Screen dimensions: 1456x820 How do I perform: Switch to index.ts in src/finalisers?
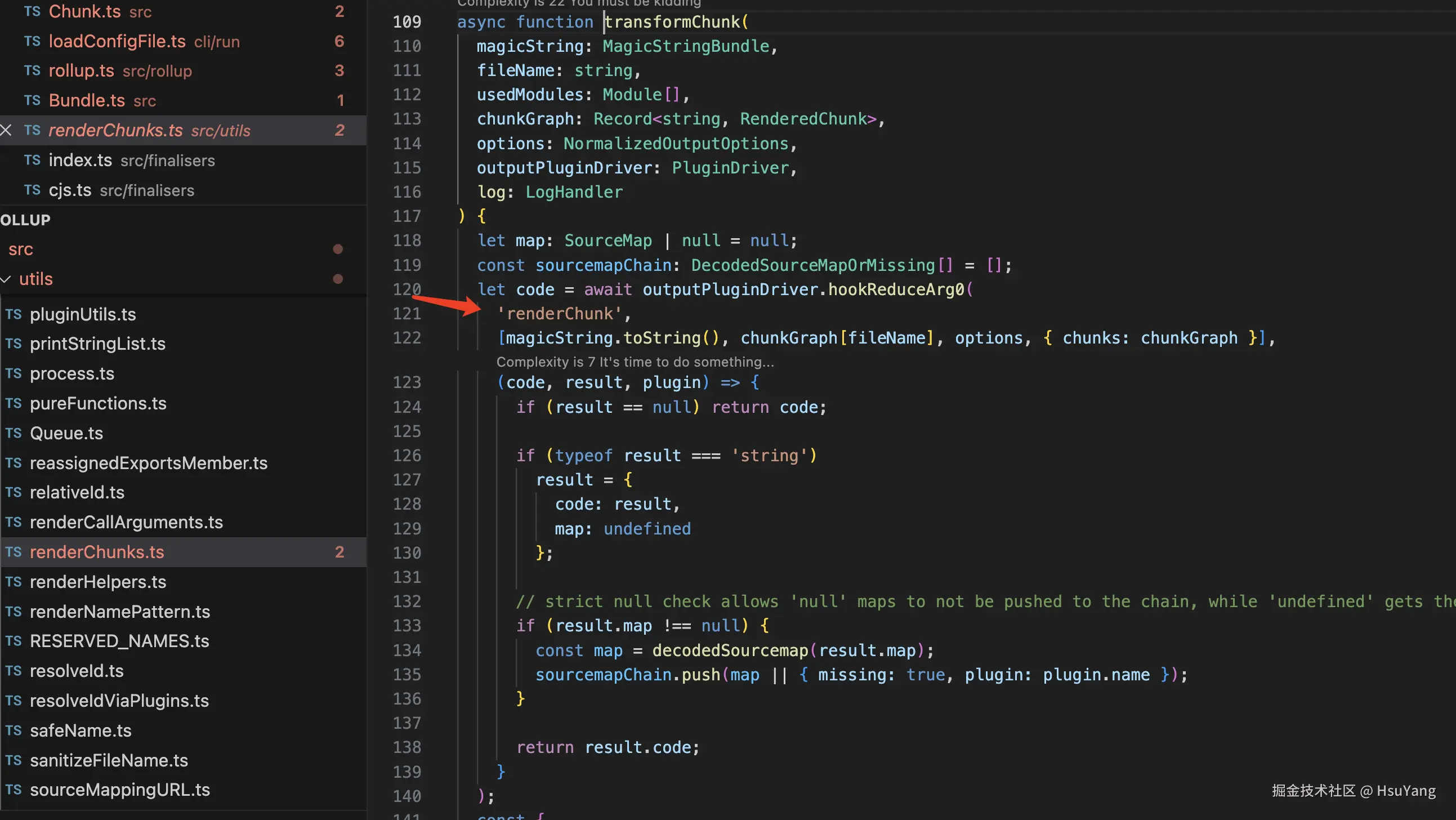pos(81,161)
